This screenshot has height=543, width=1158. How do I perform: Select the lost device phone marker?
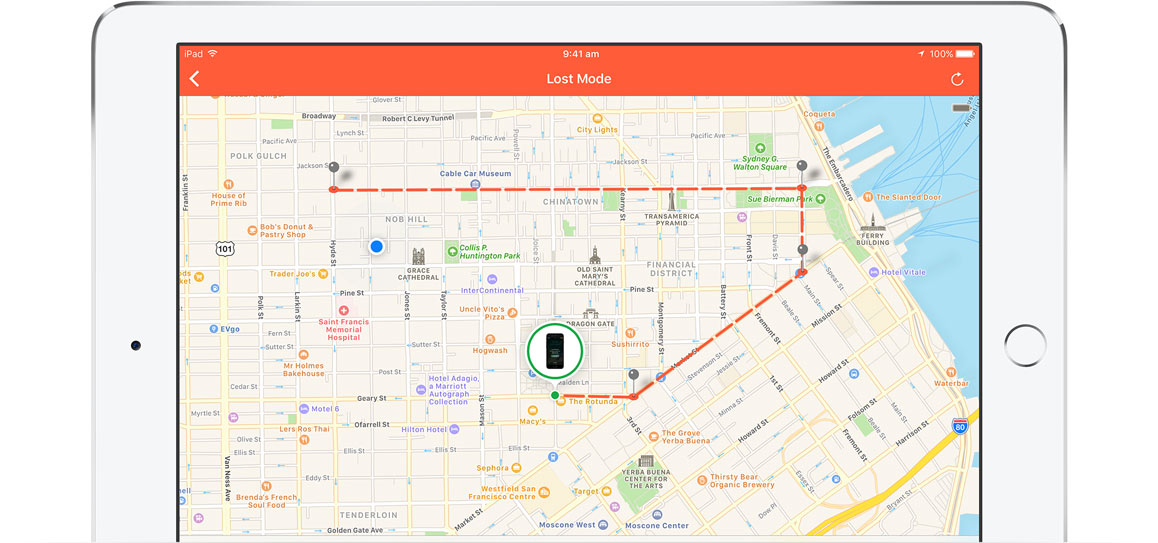554,351
